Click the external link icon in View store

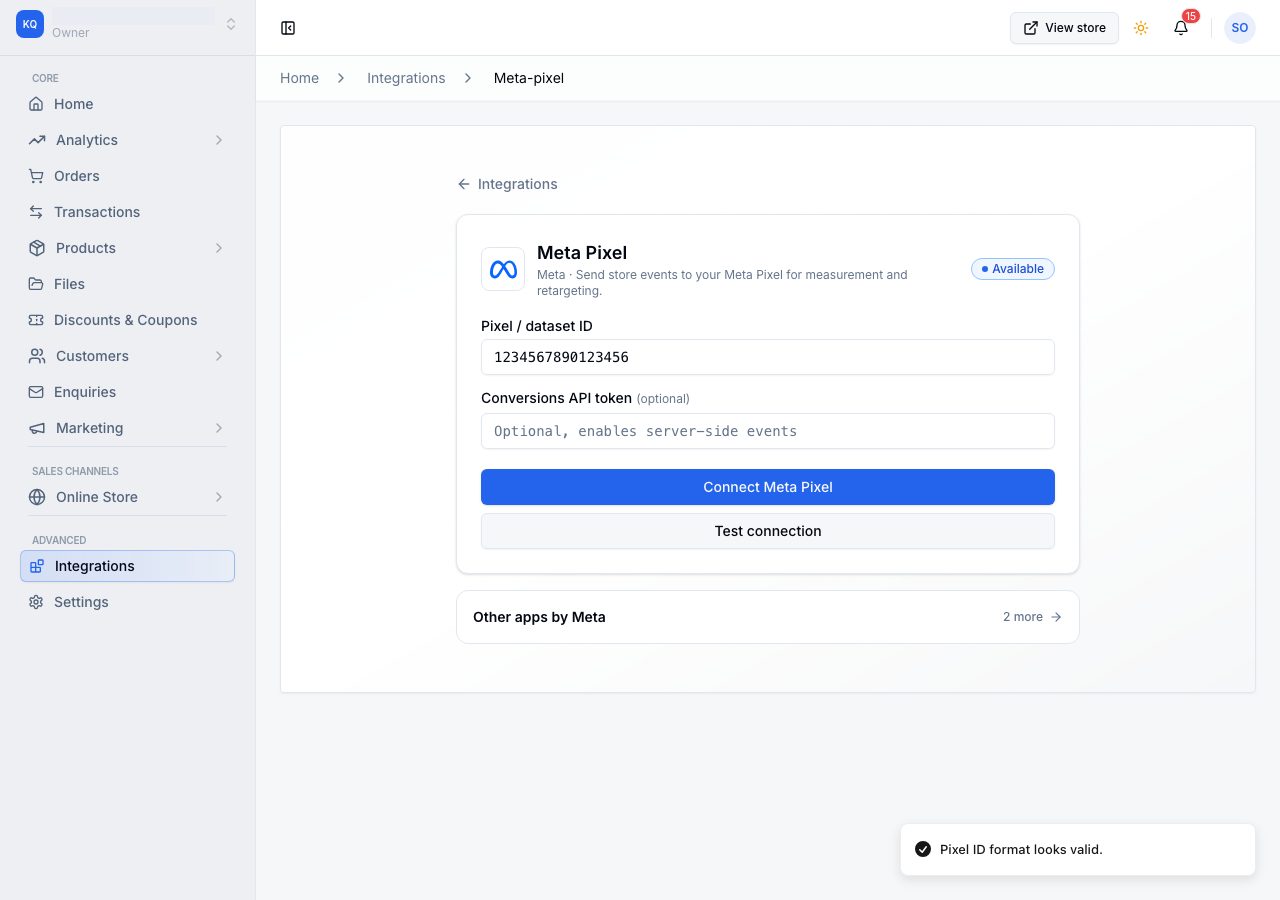[1031, 28]
